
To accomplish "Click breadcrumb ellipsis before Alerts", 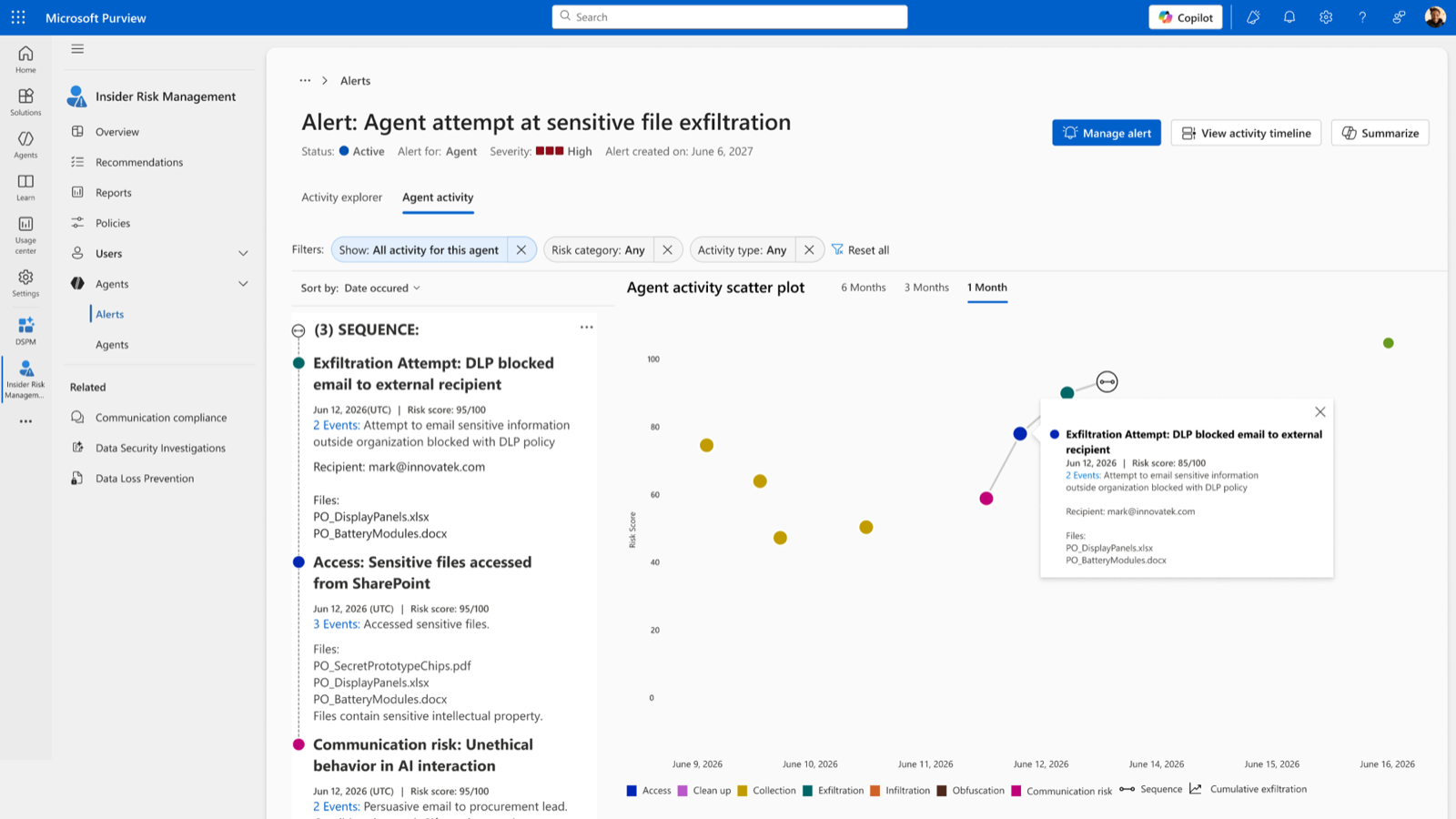I will pyautogui.click(x=305, y=80).
